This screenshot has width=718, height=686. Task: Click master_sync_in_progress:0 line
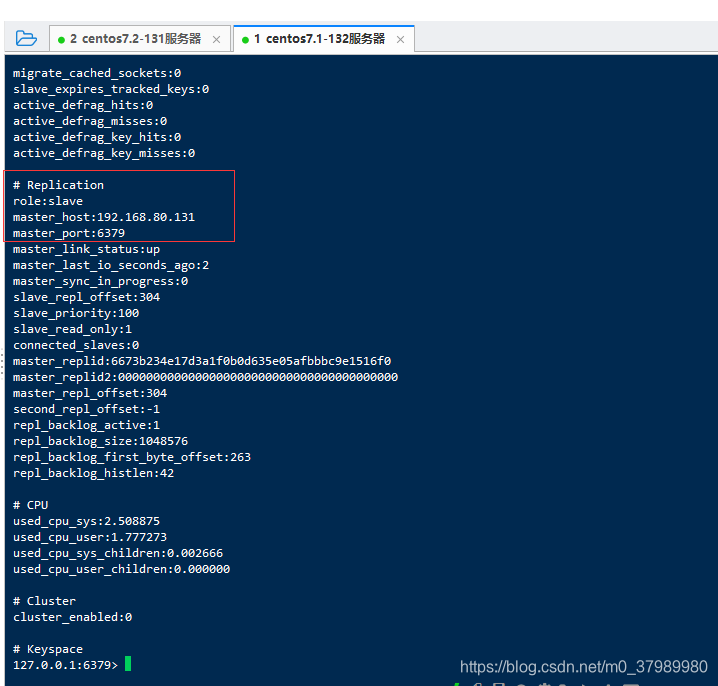click(x=100, y=281)
